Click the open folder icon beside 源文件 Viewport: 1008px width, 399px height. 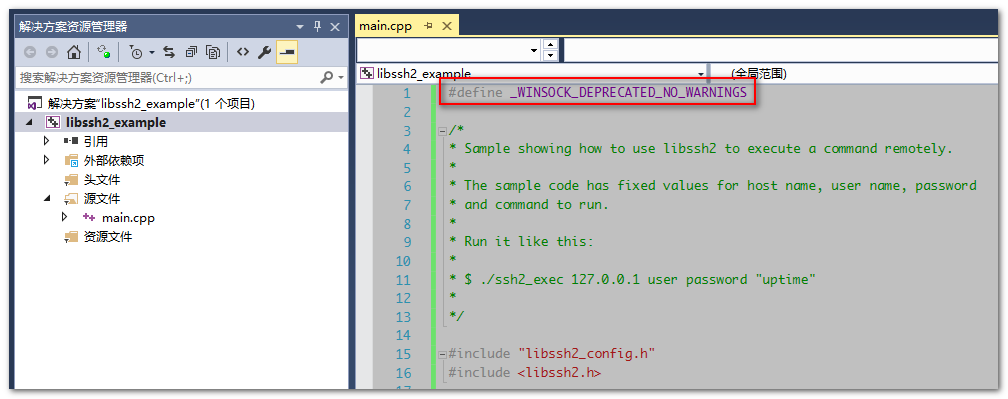[71, 199]
